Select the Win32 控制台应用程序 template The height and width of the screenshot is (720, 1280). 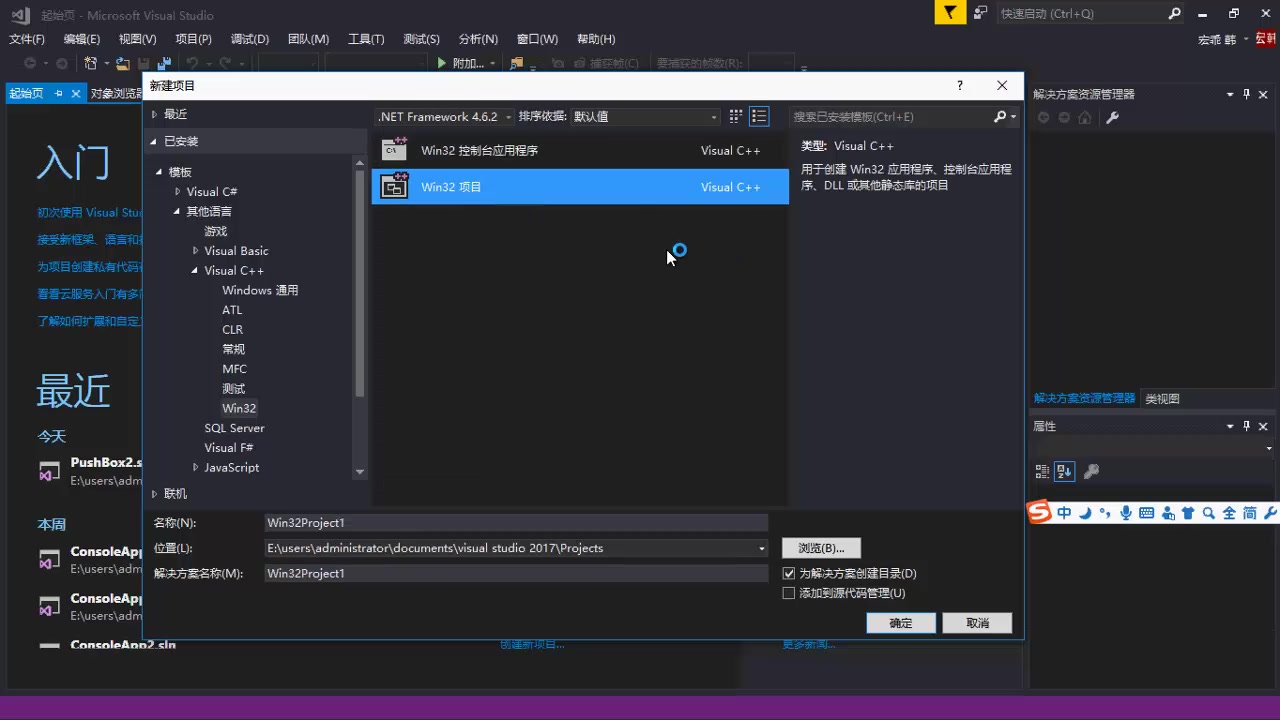click(x=580, y=151)
